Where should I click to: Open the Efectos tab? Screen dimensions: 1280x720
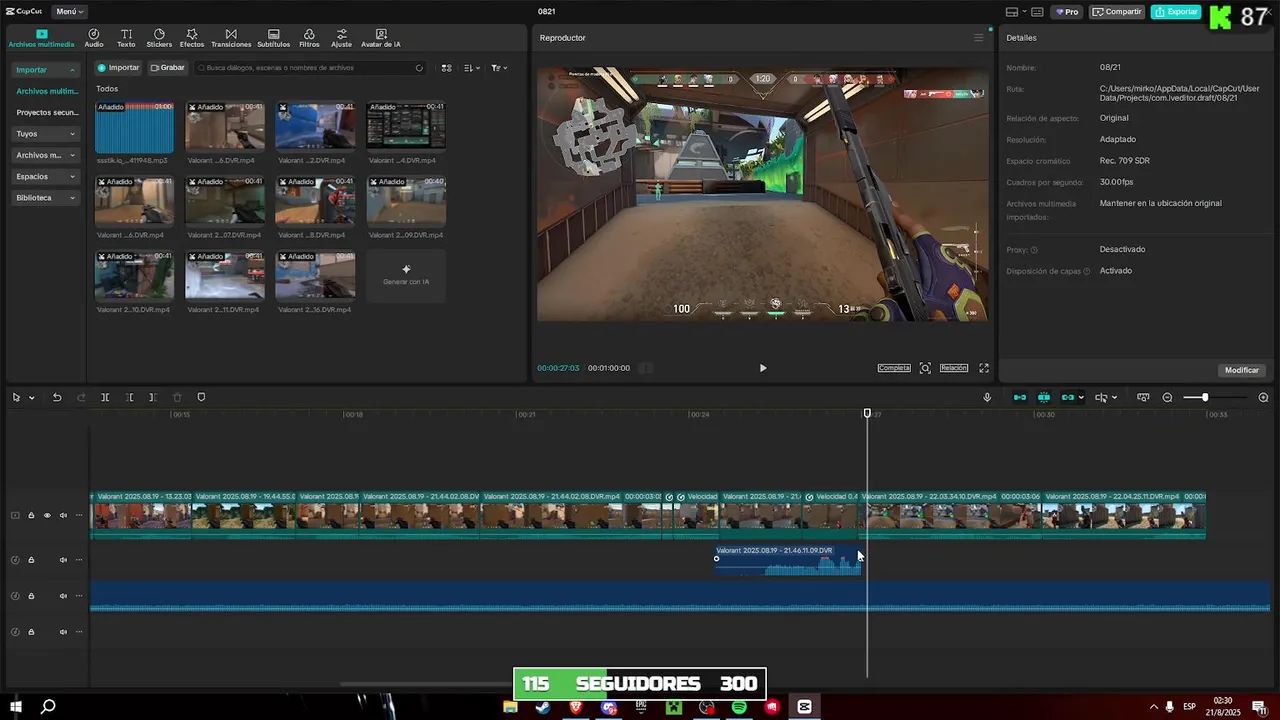point(192,38)
